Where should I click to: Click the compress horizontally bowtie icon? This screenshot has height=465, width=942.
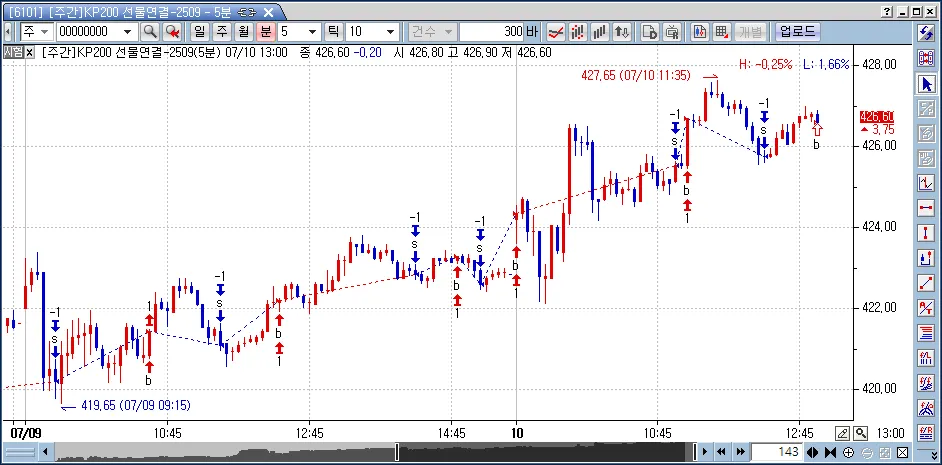[830, 452]
